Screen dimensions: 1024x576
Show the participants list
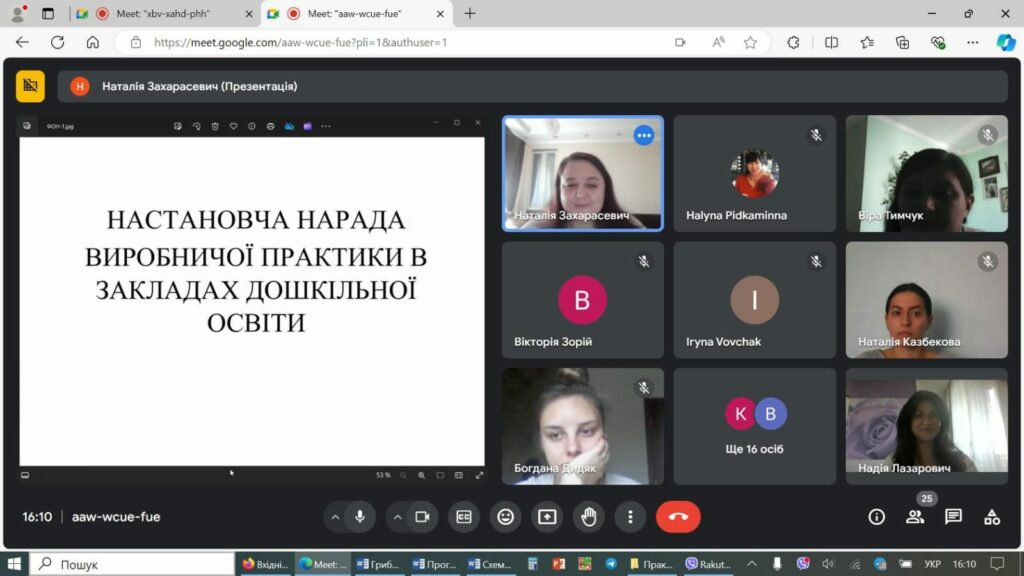coord(915,517)
